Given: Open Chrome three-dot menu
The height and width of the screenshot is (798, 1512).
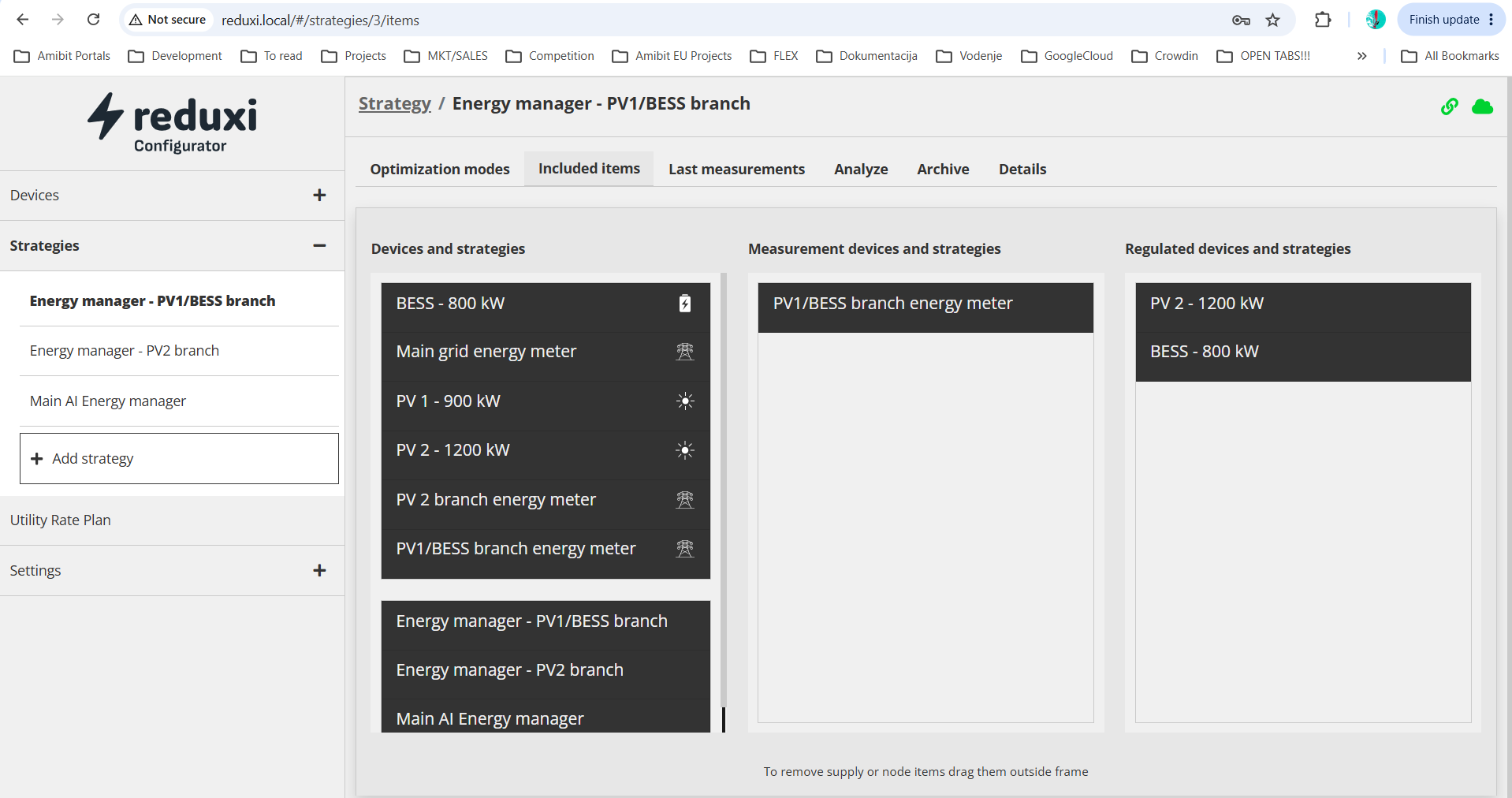Looking at the screenshot, I should click(1492, 20).
